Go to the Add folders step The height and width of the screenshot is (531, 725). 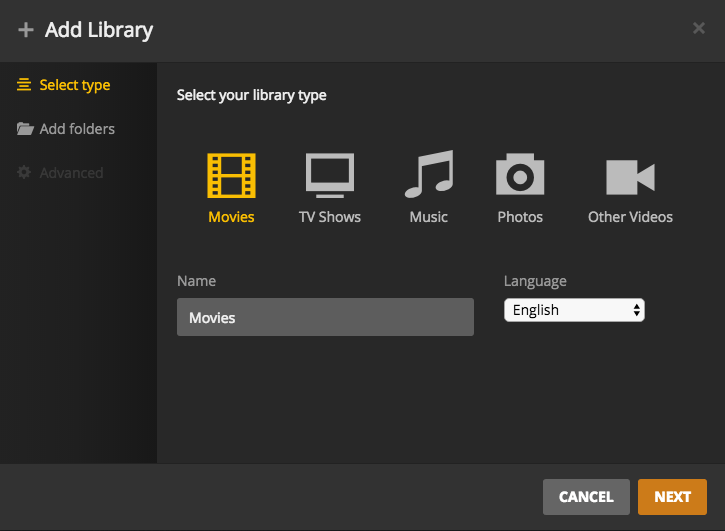(77, 129)
